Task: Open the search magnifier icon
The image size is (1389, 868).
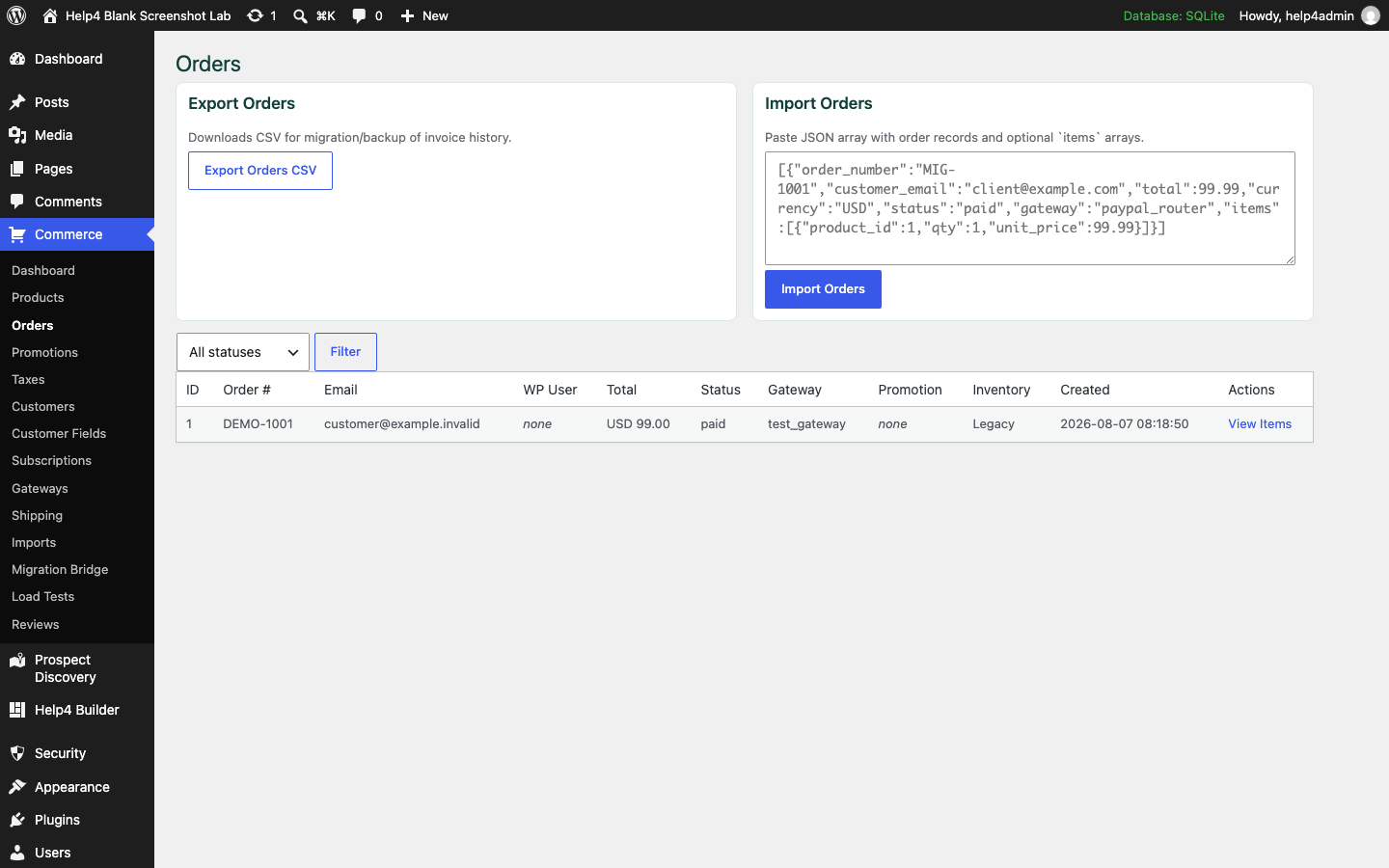Action: click(300, 15)
